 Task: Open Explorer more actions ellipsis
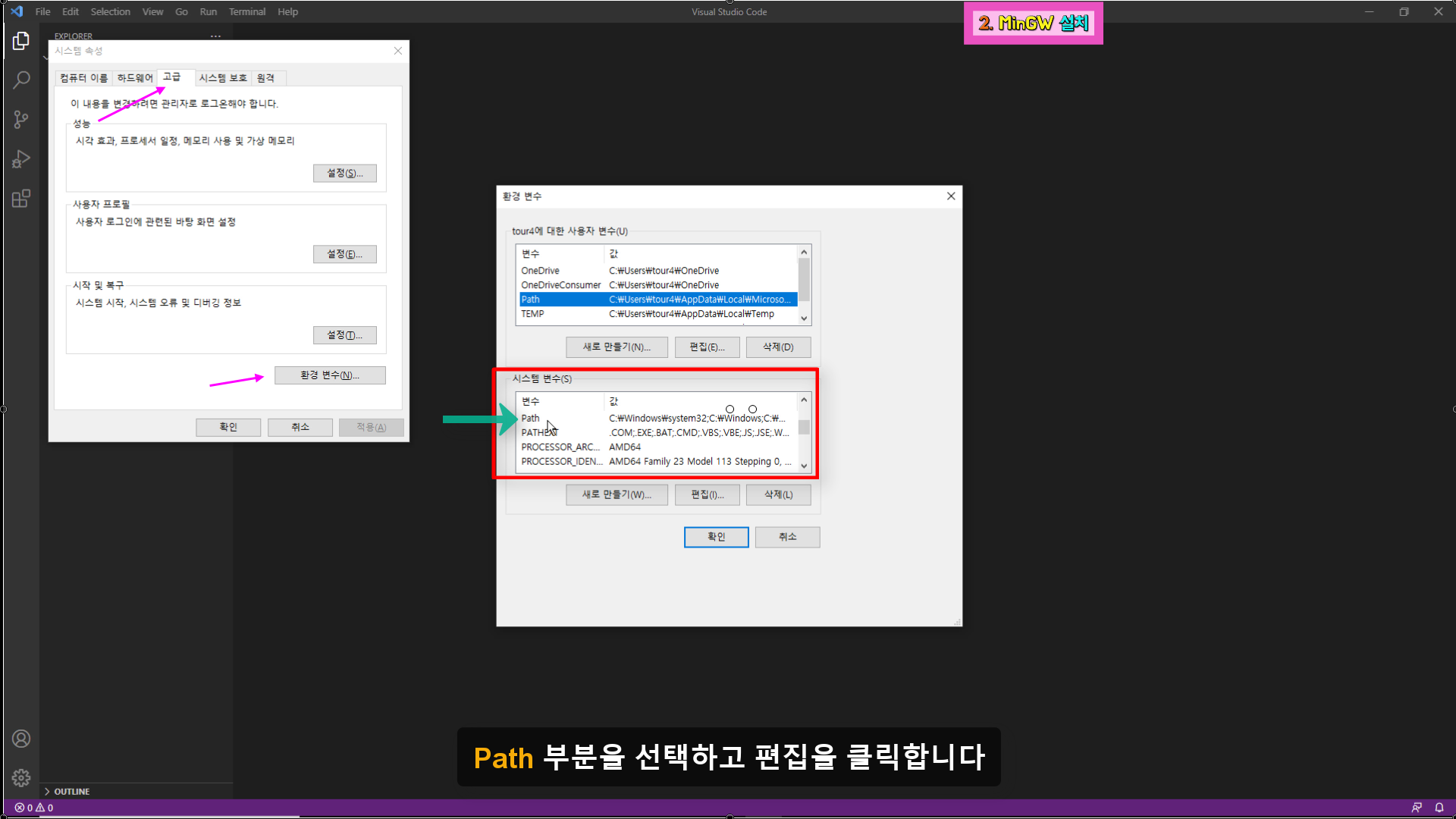click(215, 36)
